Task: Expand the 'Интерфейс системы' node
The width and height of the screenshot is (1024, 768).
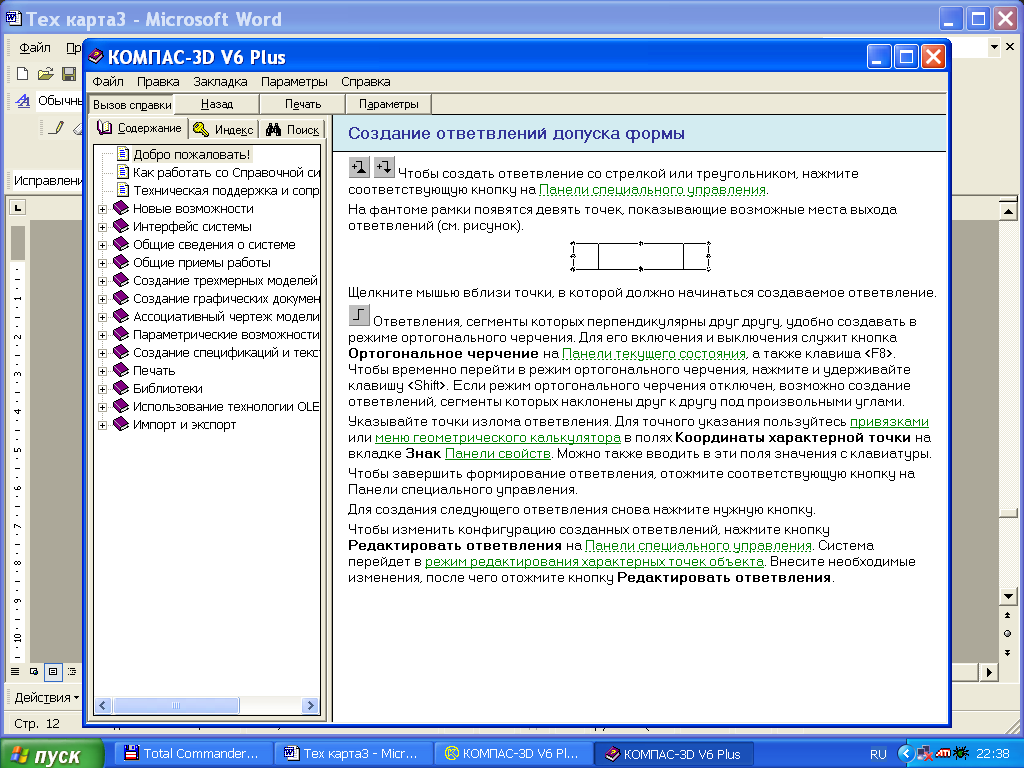Action: tap(103, 227)
